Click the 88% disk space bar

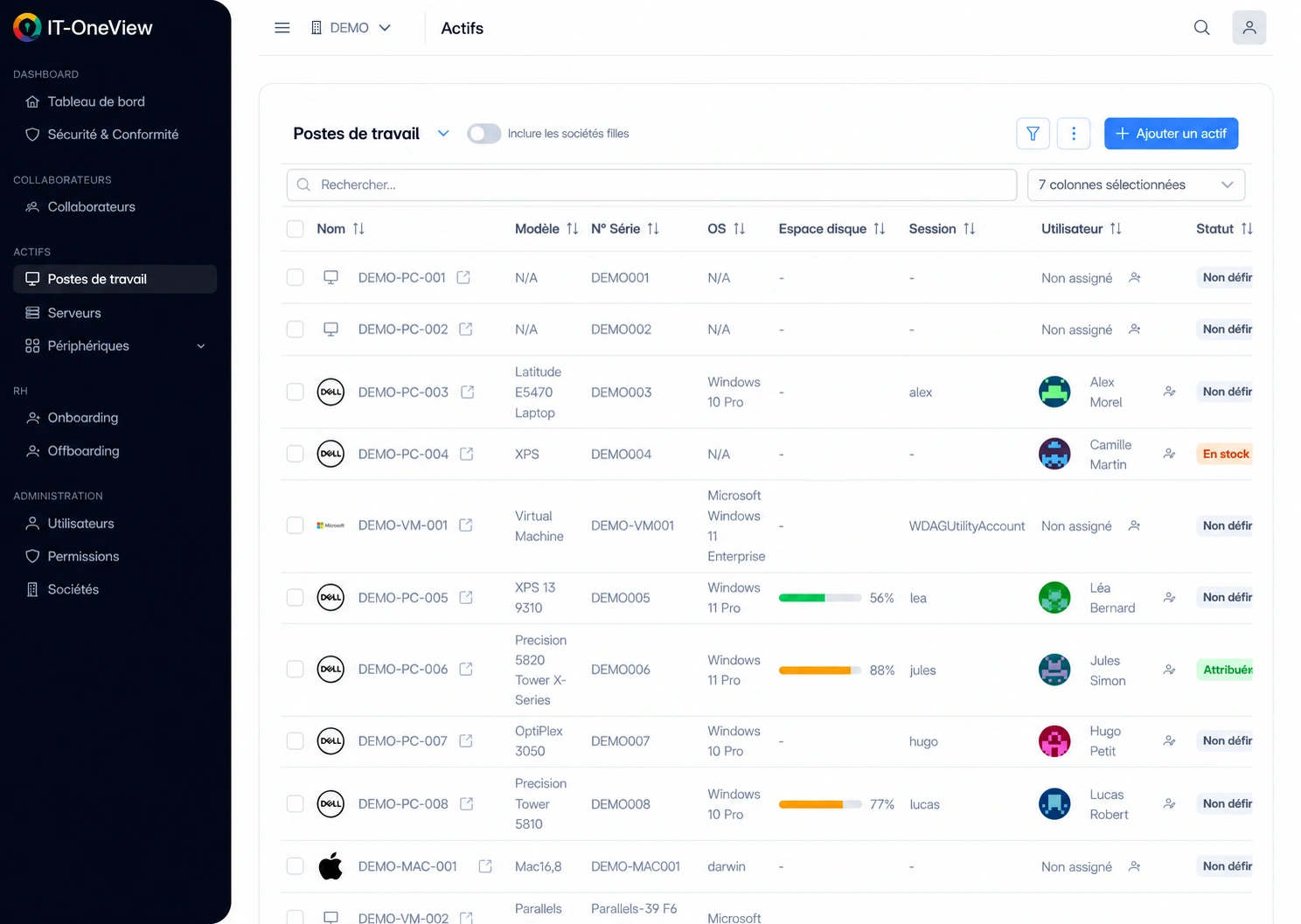[820, 670]
